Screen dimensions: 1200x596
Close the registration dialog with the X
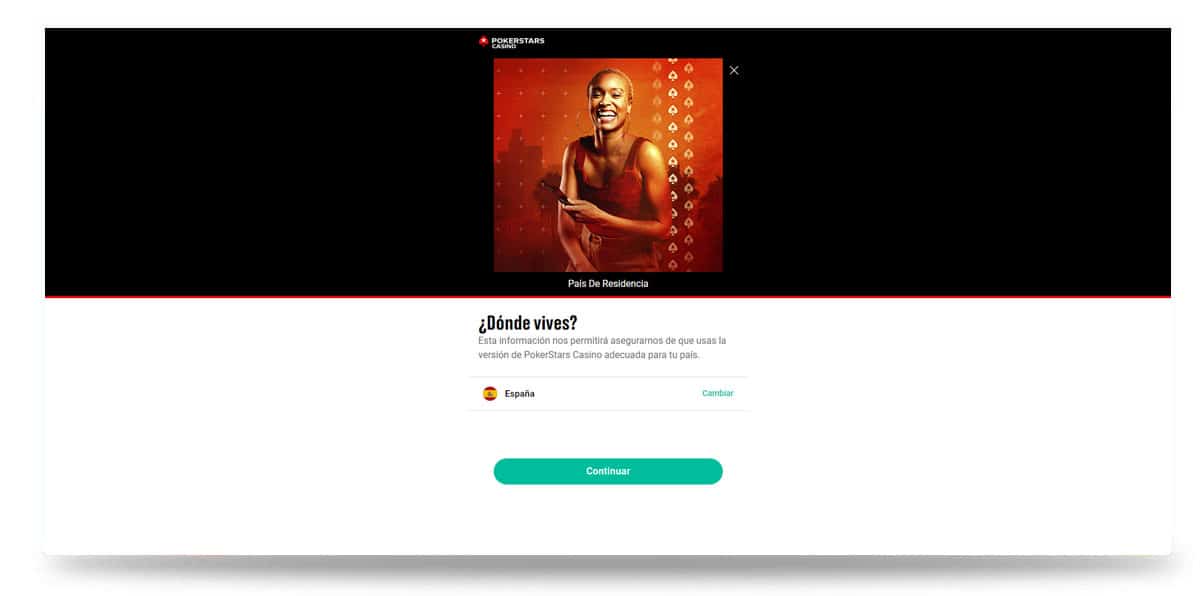click(x=734, y=70)
